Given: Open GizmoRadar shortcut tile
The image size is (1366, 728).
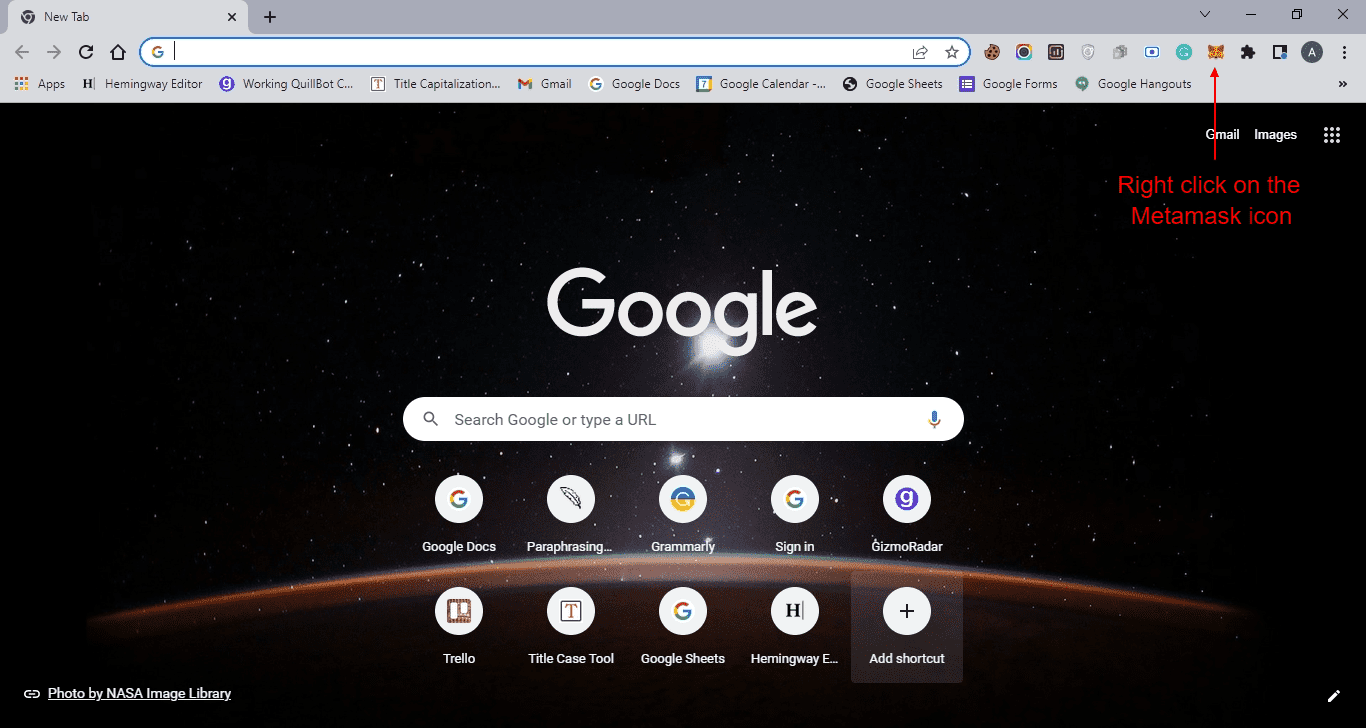Looking at the screenshot, I should pyautogui.click(x=907, y=516).
